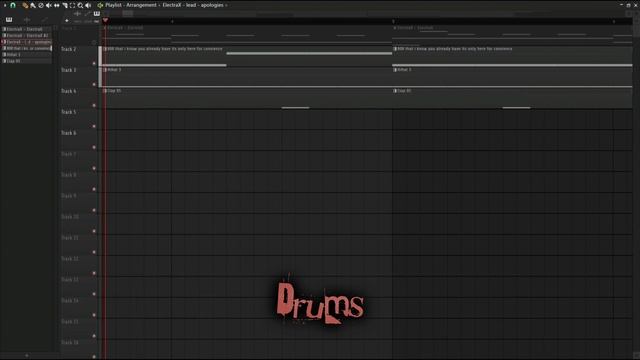
Task: Open the first 808 clip's menu icon
Action: pyautogui.click(x=105, y=49)
